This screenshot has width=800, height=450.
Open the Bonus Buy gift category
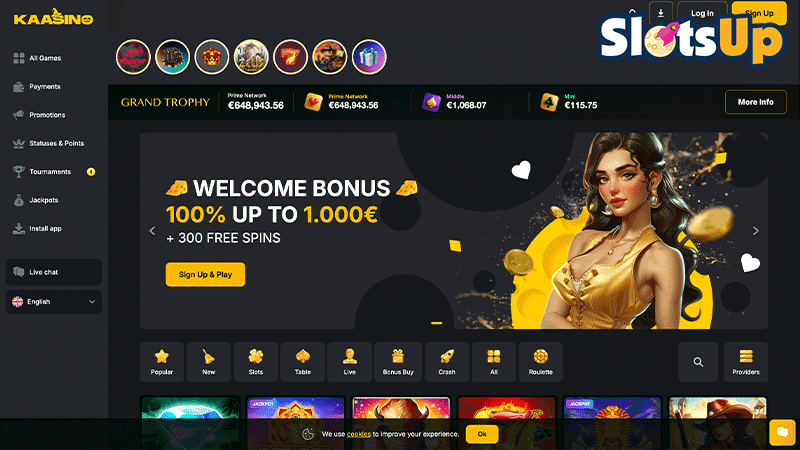(x=398, y=362)
